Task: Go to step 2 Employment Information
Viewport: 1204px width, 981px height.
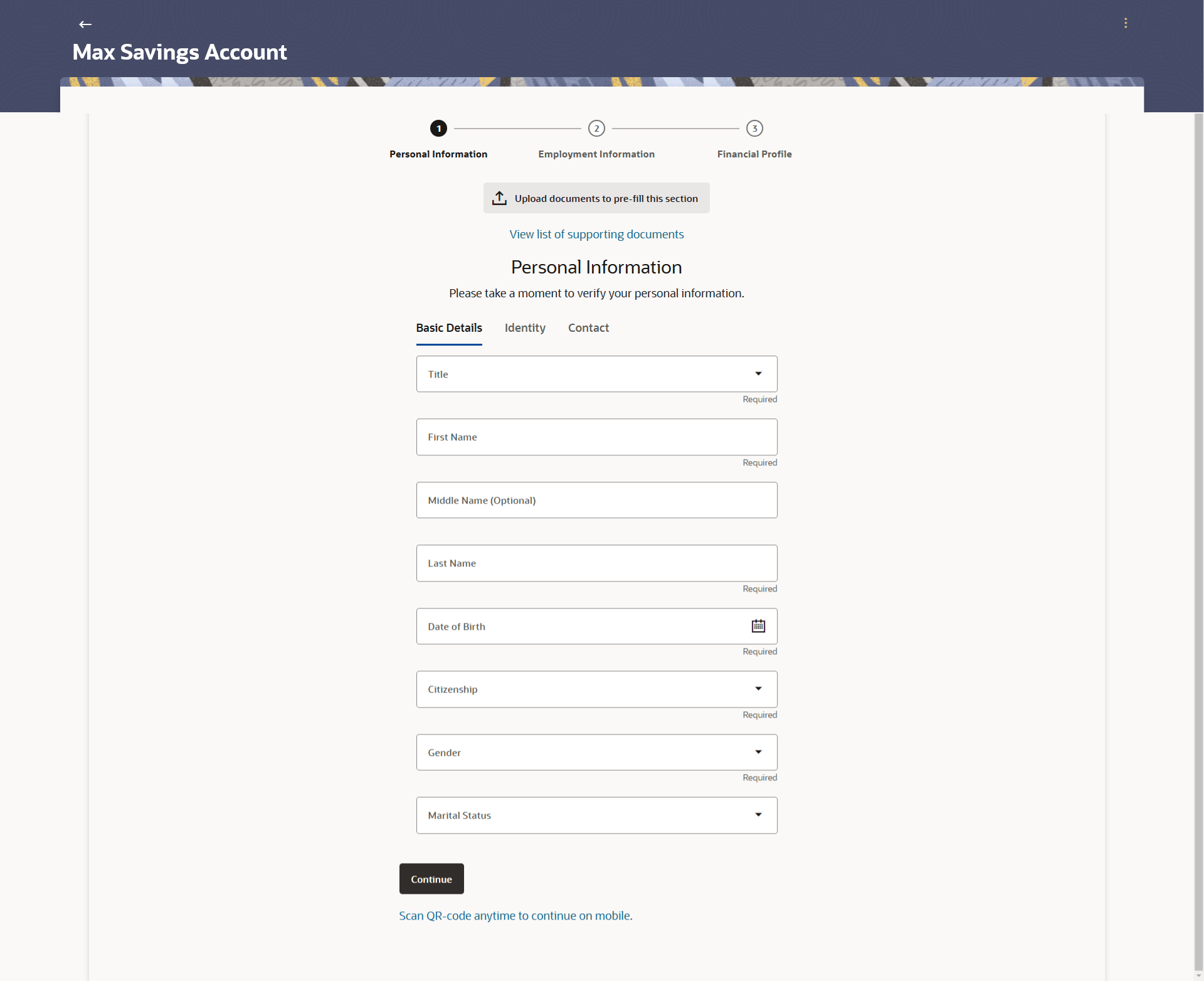Action: tap(596, 129)
